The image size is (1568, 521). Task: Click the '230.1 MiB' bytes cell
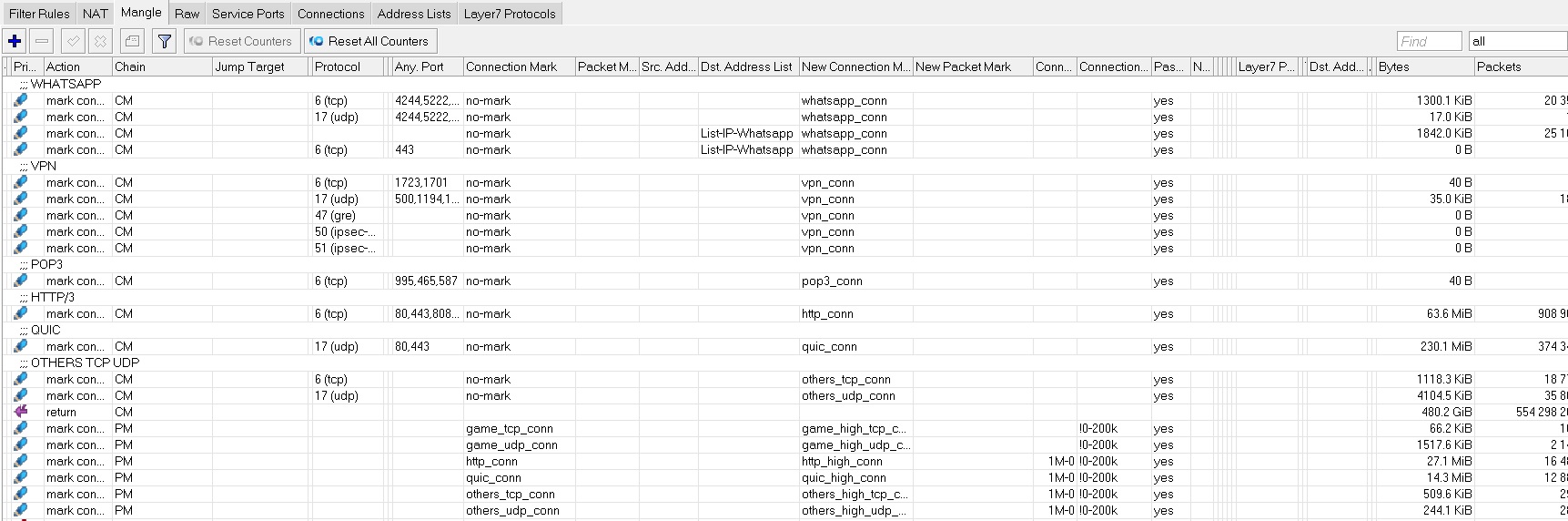point(1424,346)
